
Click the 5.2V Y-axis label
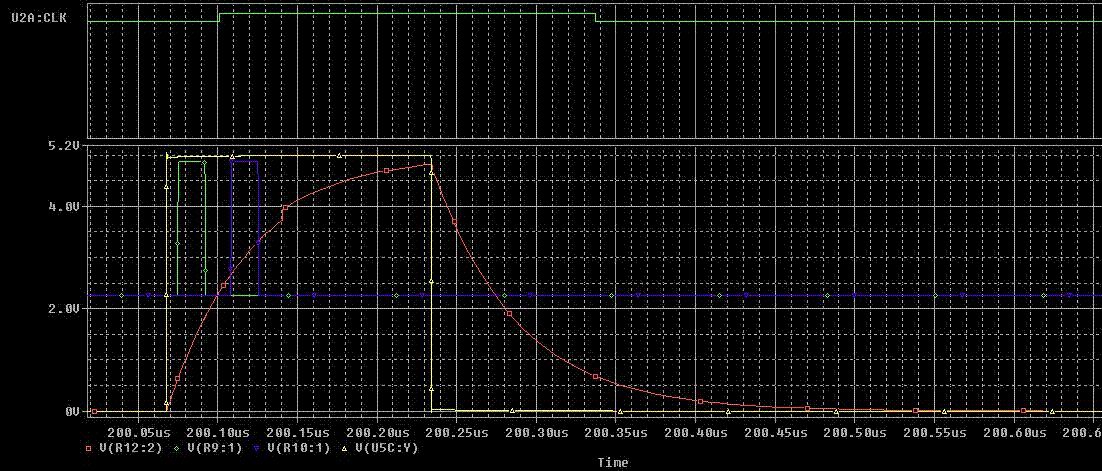(x=63, y=146)
